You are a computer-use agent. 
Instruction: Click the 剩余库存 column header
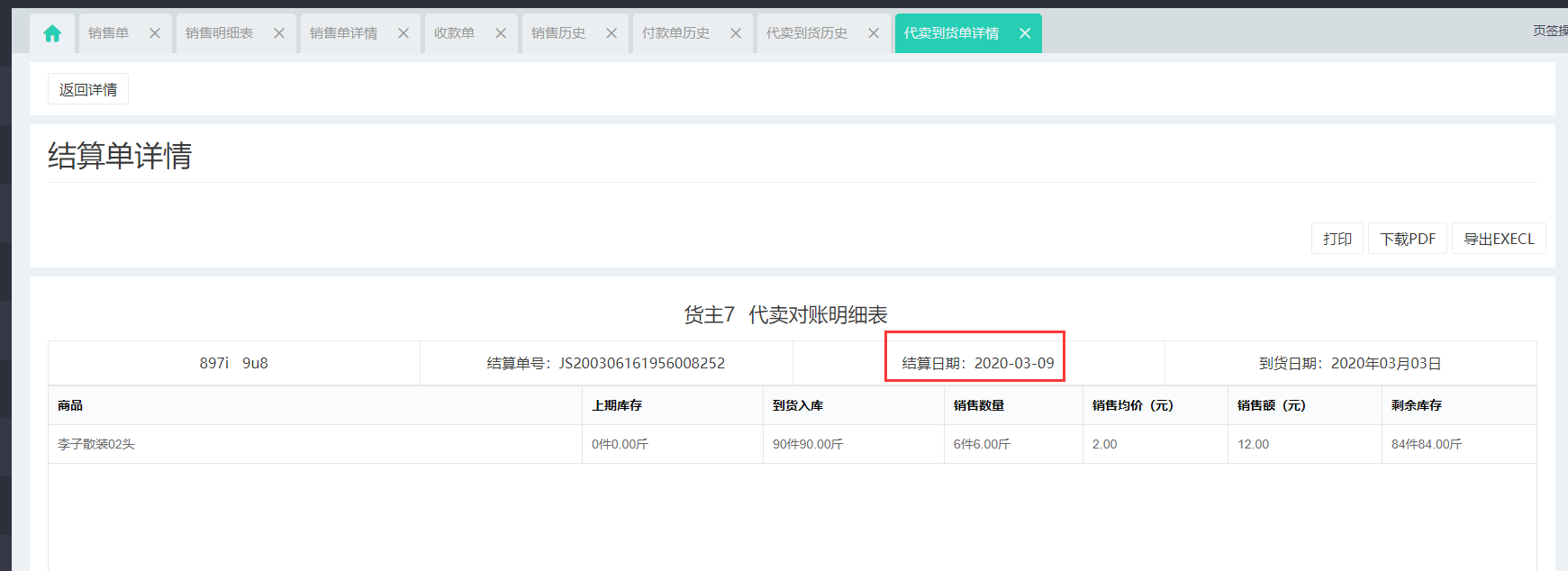pyautogui.click(x=1459, y=405)
